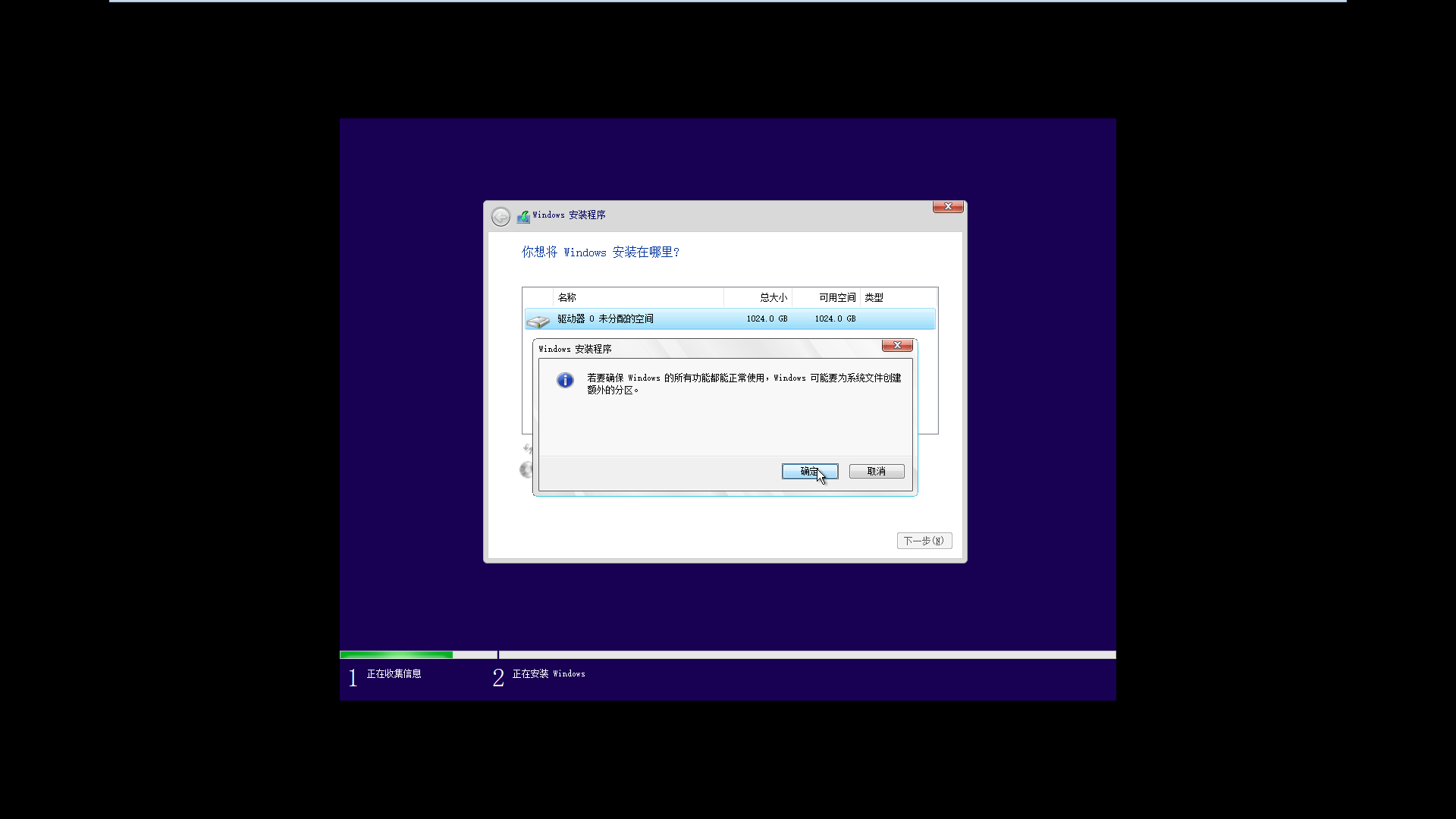
Task: Click the 确定 button to confirm
Action: tap(809, 471)
